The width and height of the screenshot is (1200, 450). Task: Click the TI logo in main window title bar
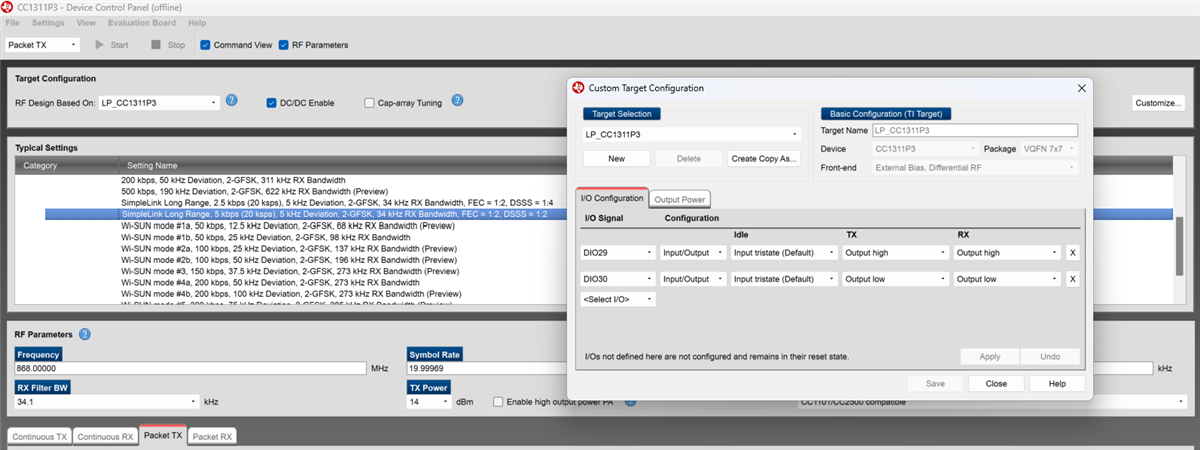tap(9, 7)
